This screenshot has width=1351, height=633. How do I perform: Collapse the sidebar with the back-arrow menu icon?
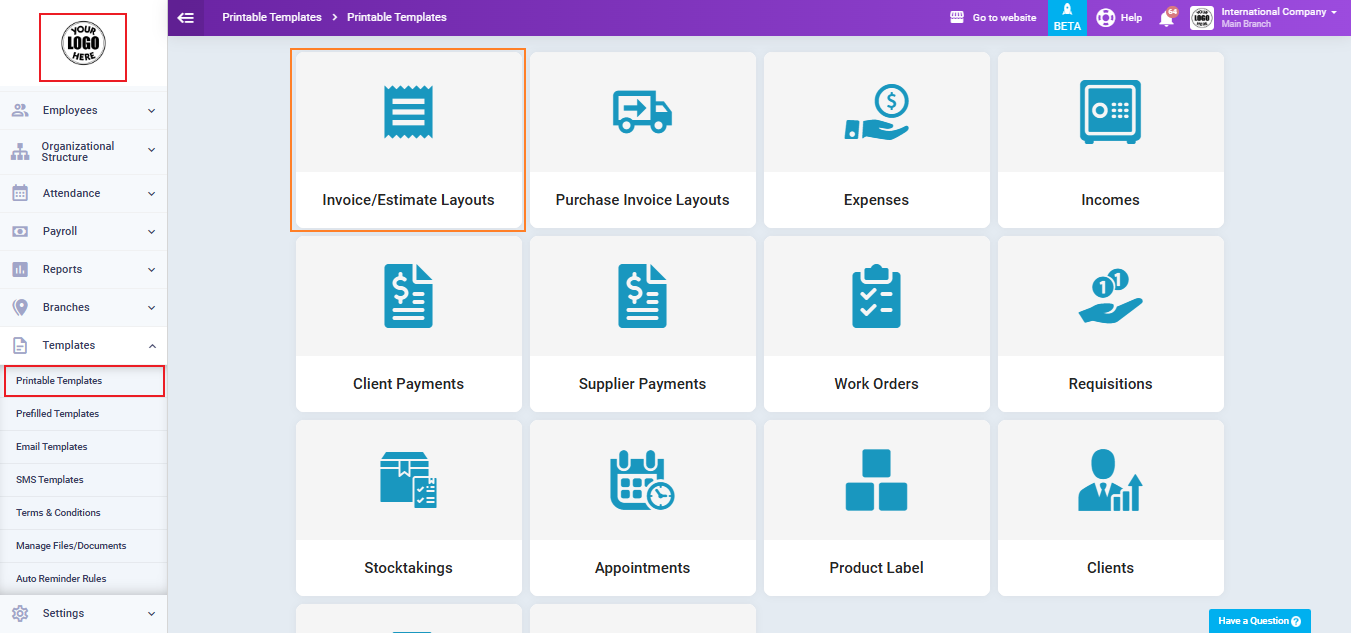185,17
